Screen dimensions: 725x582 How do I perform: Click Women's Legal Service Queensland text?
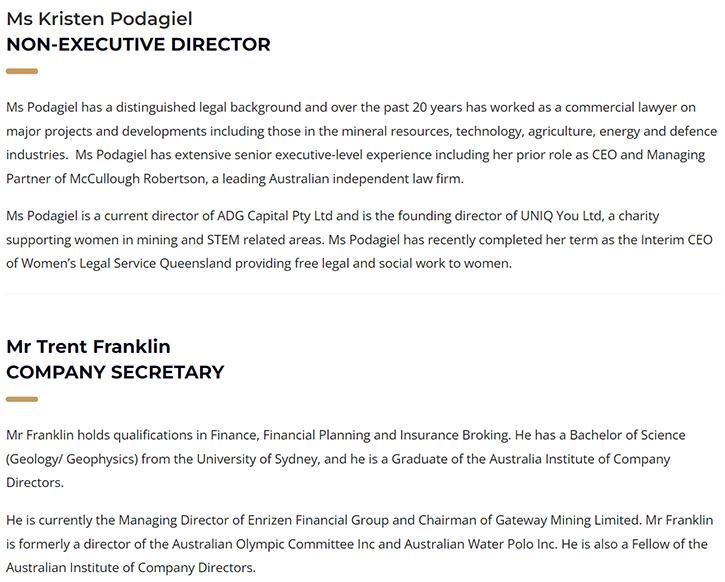[x=126, y=263]
